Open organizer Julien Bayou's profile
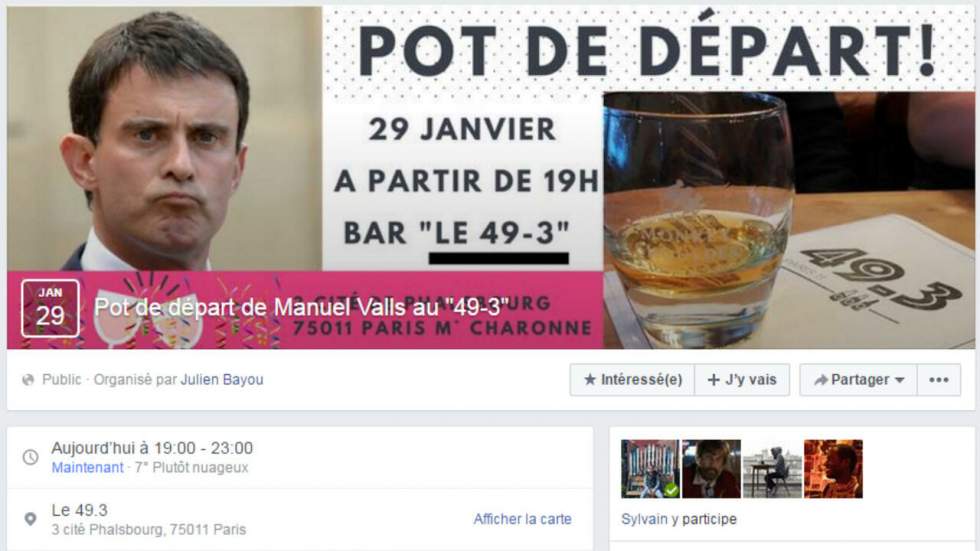Screen dimensions: 980x551 pos(222,379)
